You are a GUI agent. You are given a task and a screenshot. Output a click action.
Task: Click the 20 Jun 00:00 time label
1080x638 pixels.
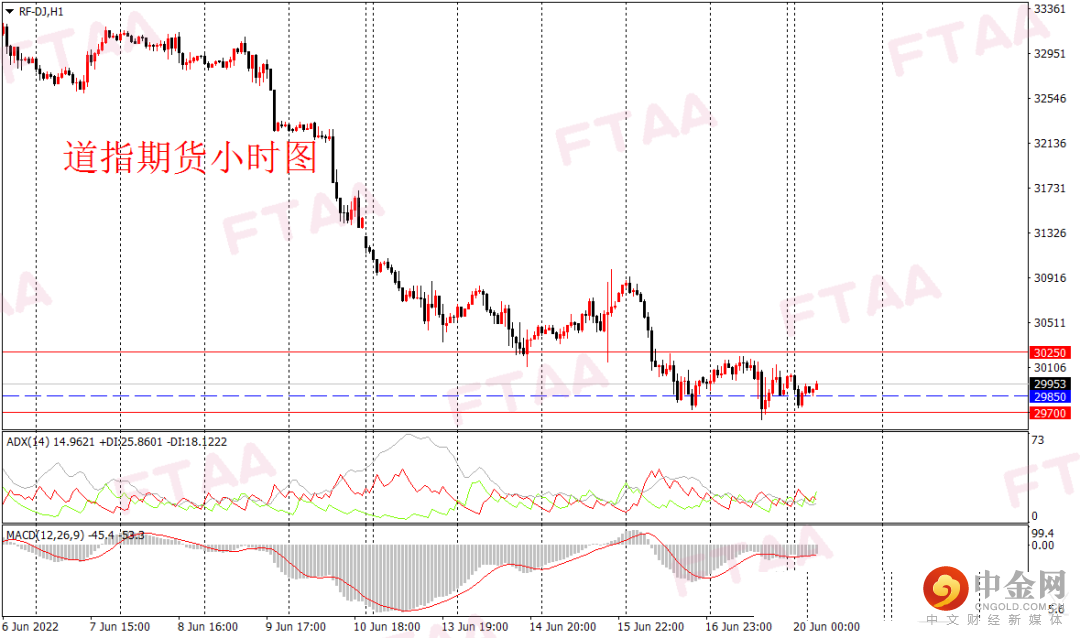click(828, 627)
